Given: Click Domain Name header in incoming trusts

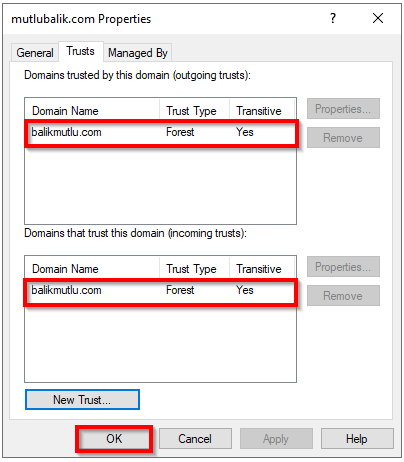Looking at the screenshot, I should pos(92,269).
